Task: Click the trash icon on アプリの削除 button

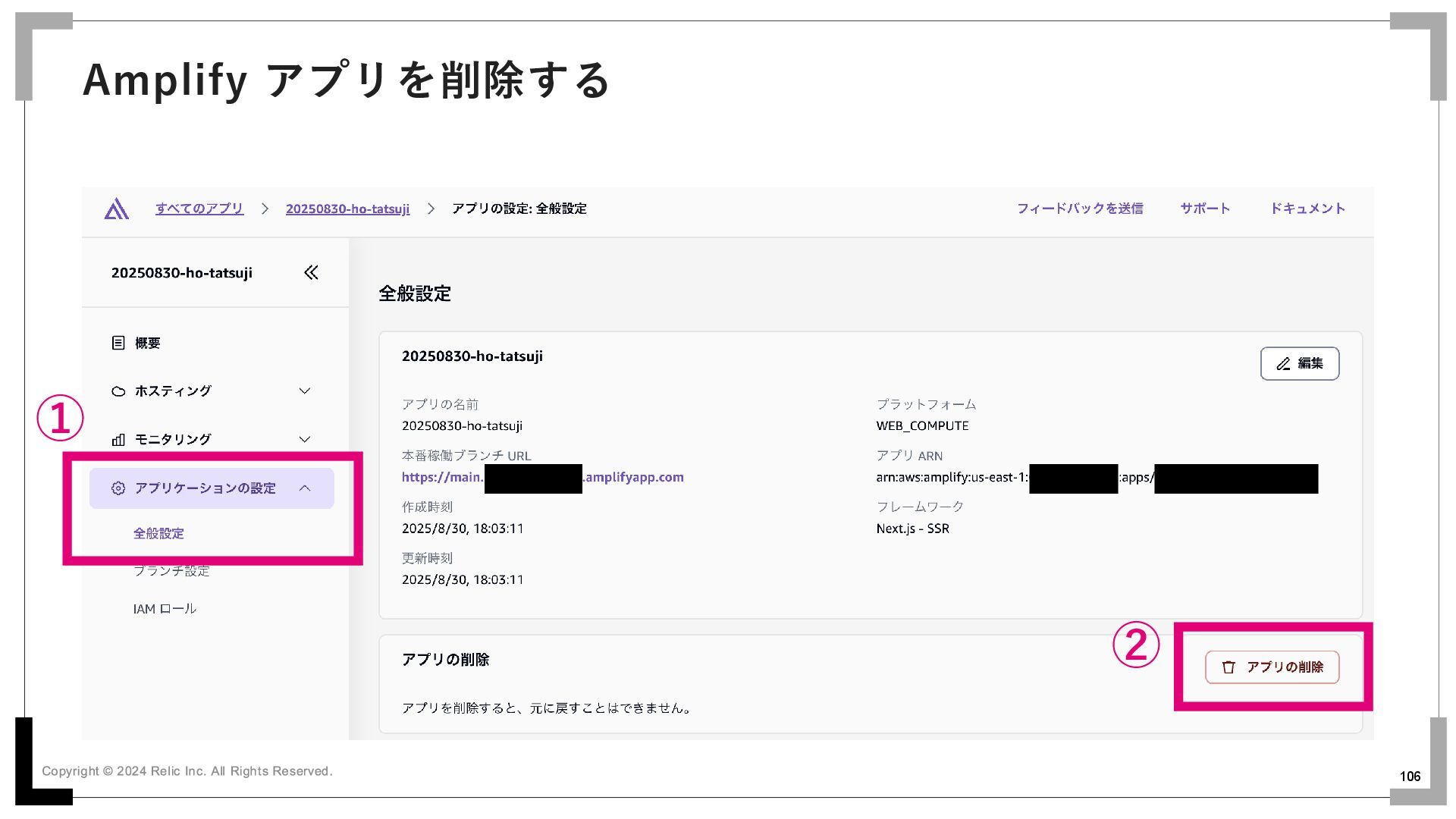Action: coord(1228,667)
